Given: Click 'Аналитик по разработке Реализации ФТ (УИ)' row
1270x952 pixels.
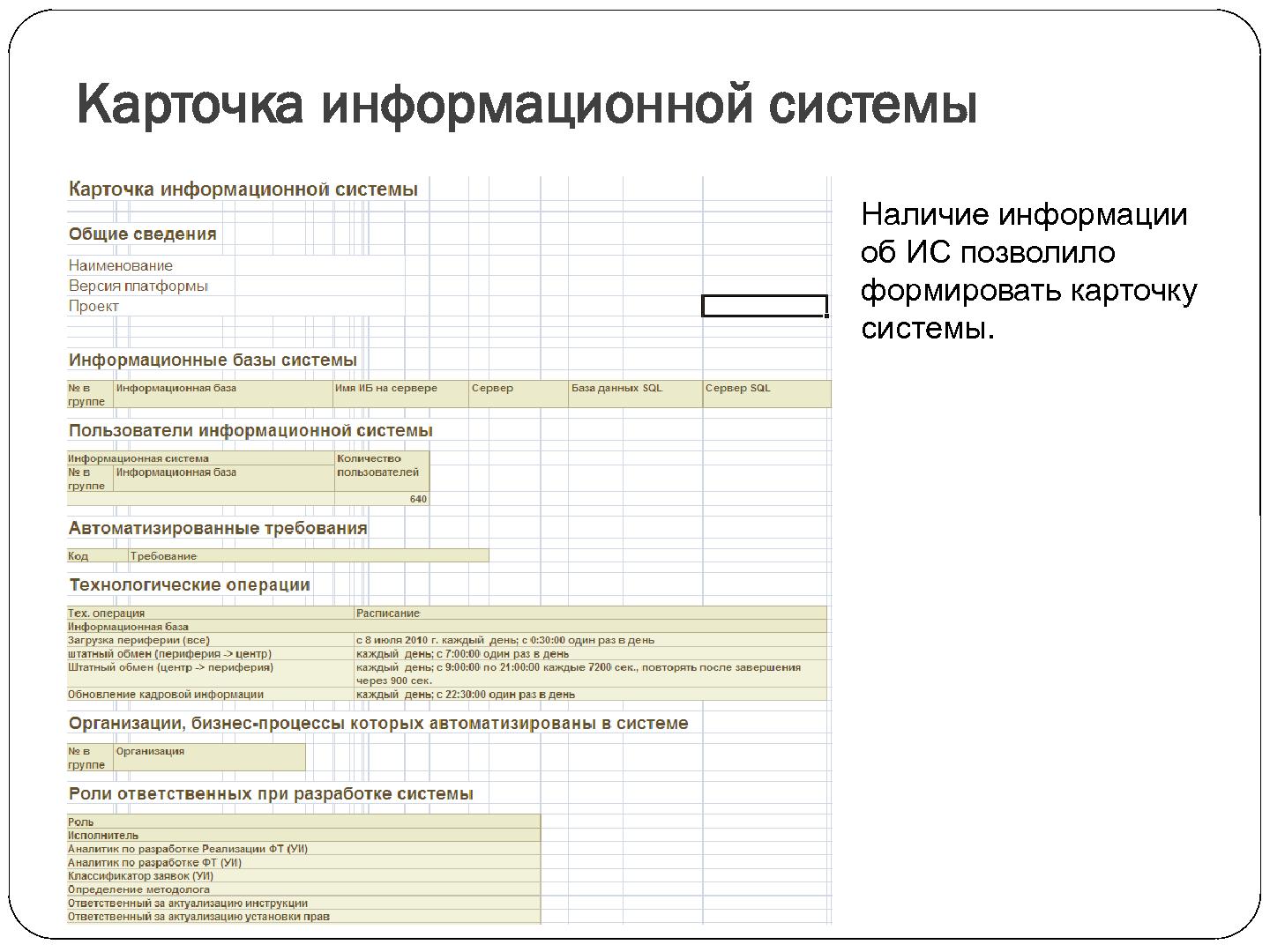Looking at the screenshot, I should pyautogui.click(x=303, y=849).
